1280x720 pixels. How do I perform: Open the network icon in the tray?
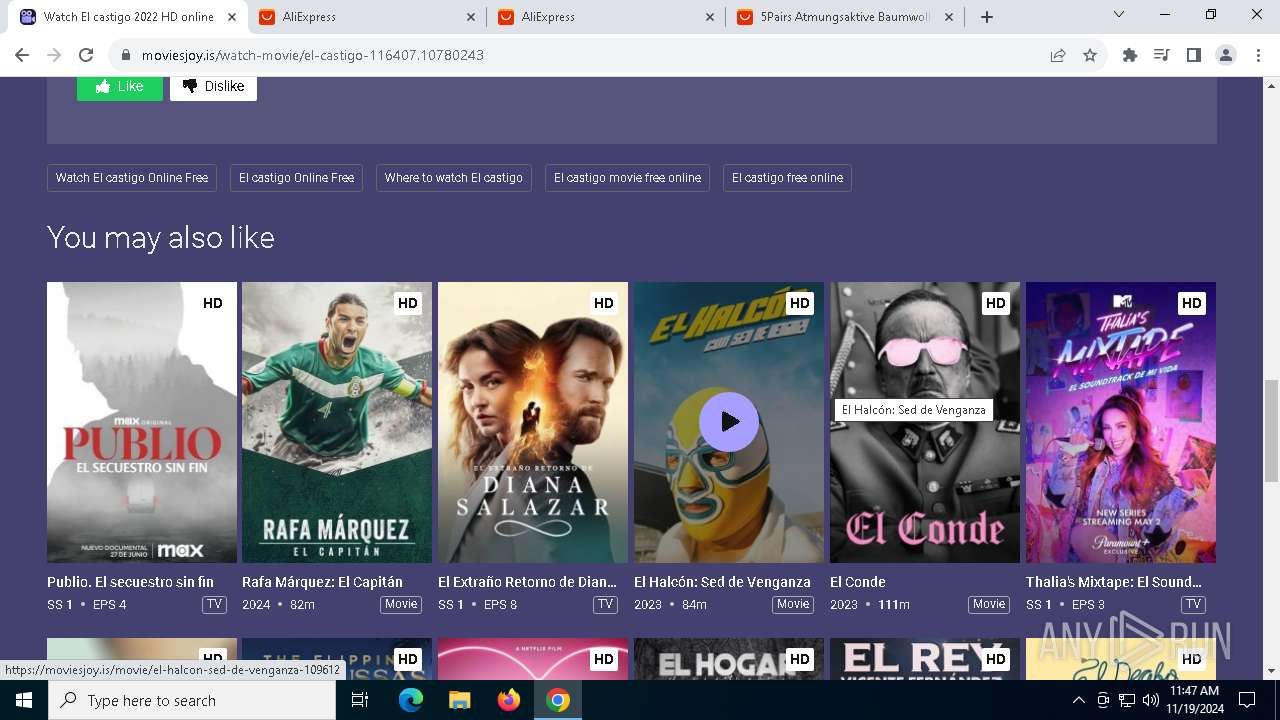pyautogui.click(x=1127, y=700)
